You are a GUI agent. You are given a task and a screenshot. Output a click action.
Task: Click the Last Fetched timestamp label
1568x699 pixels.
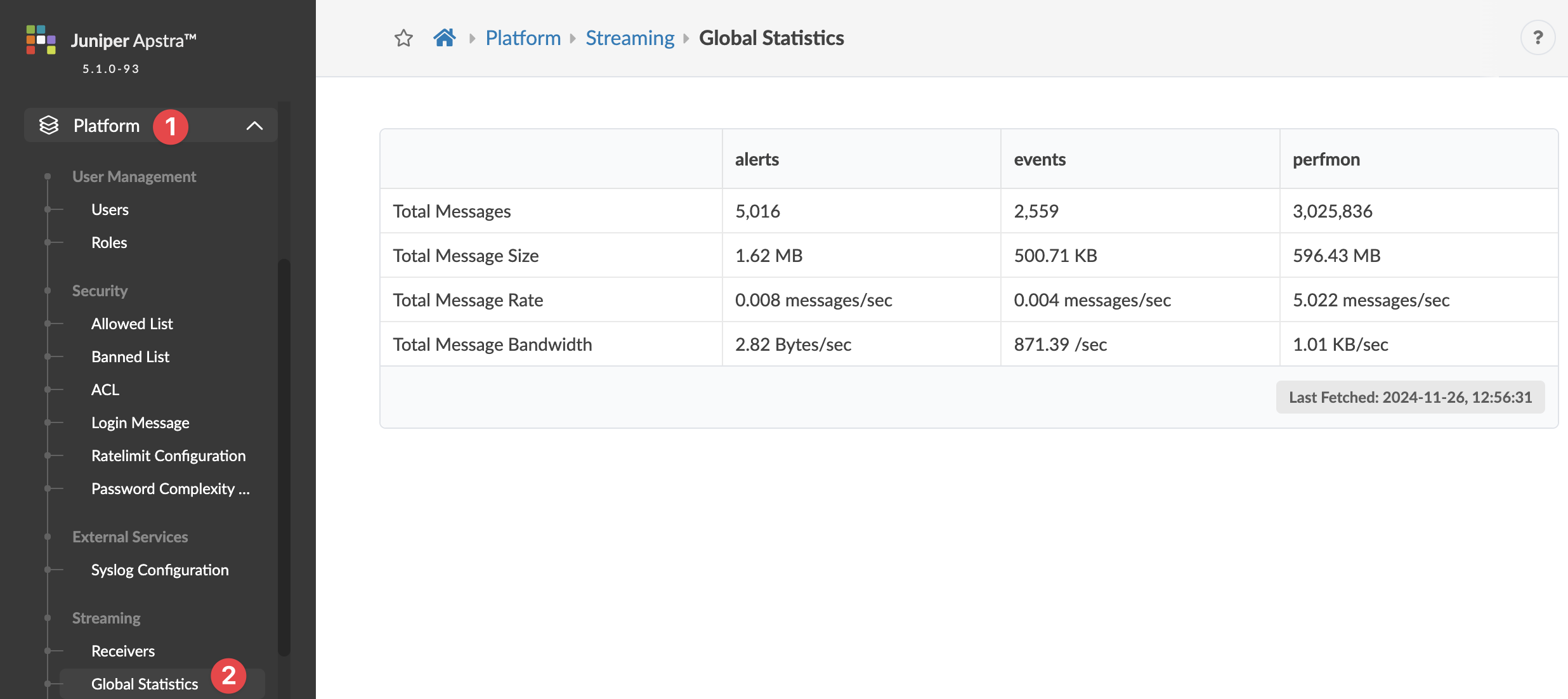coord(1410,397)
